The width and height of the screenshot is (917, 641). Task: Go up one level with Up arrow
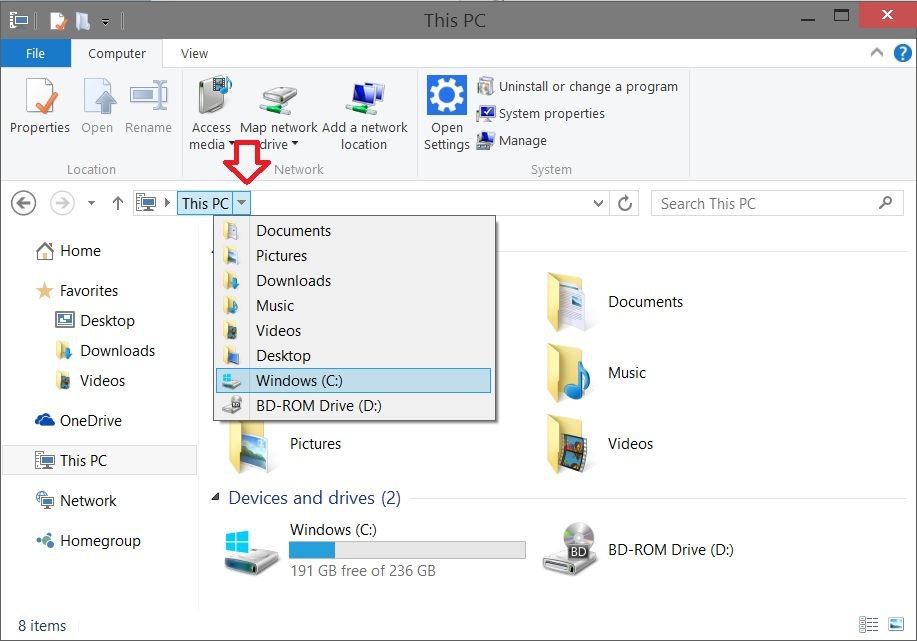117,203
